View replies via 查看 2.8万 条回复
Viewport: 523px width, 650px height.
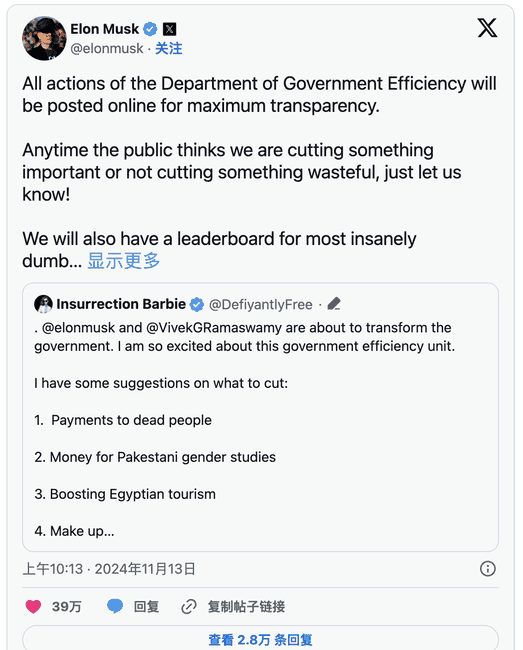click(260, 639)
